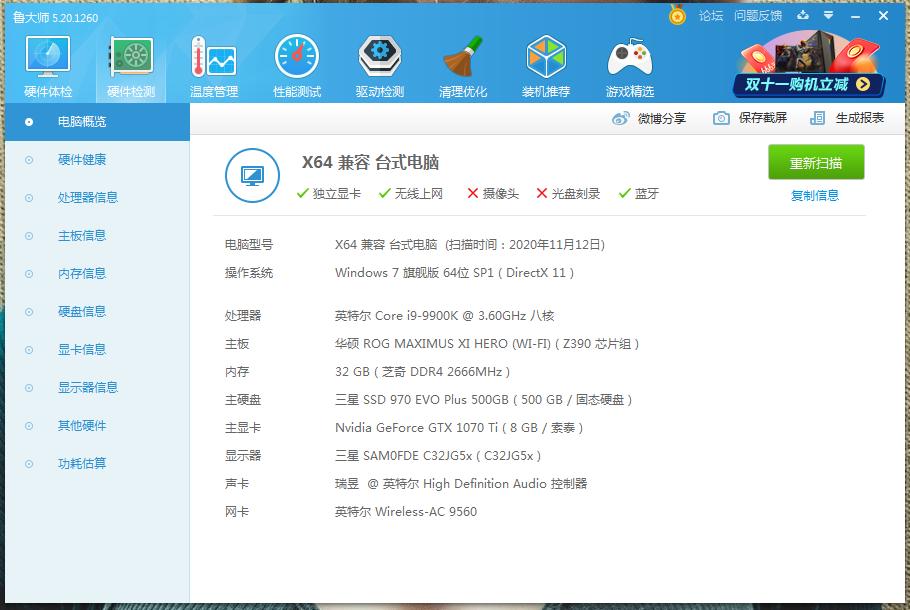
Task: Open 温度管理 temperature management icon
Action: tap(214, 57)
